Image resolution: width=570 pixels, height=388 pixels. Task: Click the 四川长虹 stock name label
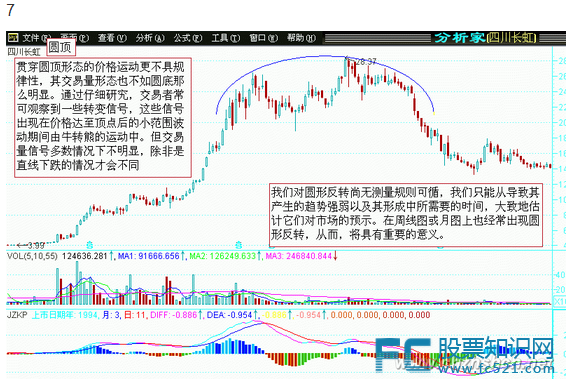pyautogui.click(x=24, y=52)
